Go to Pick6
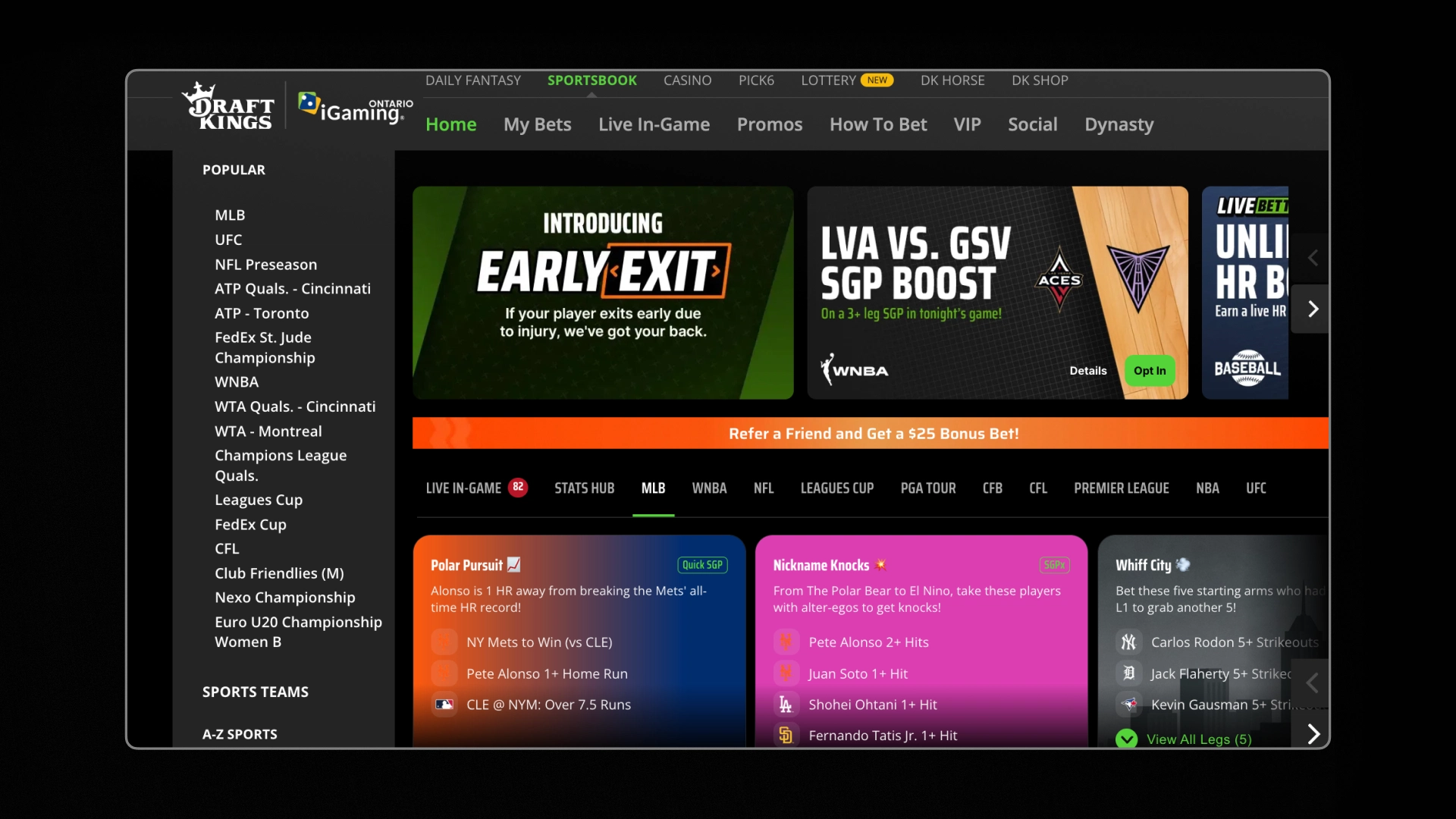Image resolution: width=1456 pixels, height=819 pixels. [x=756, y=80]
